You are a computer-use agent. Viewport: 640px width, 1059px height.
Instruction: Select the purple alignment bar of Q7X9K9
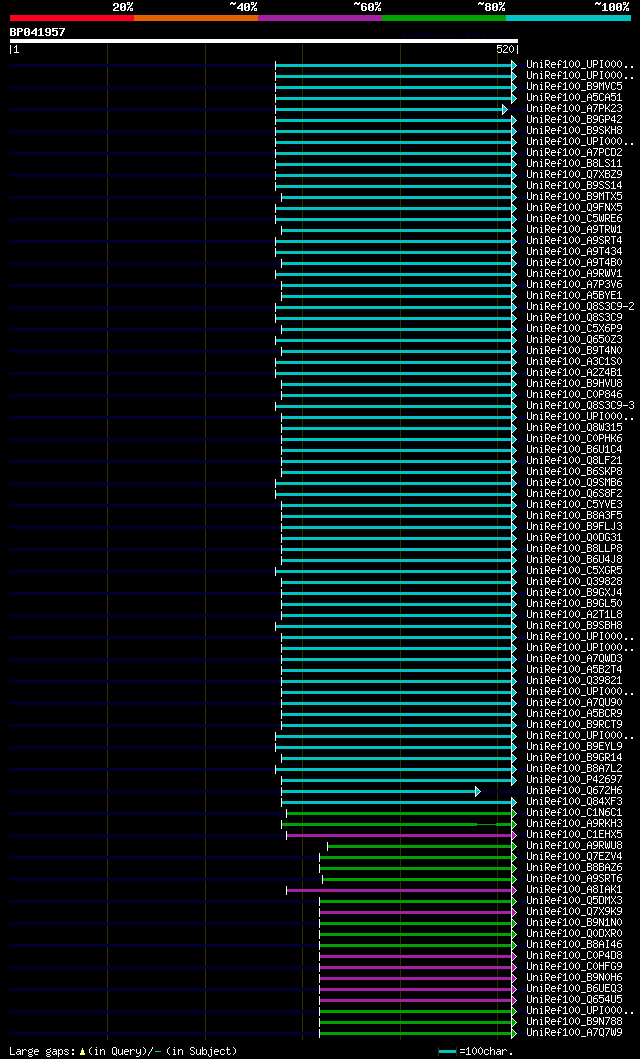(x=419, y=912)
